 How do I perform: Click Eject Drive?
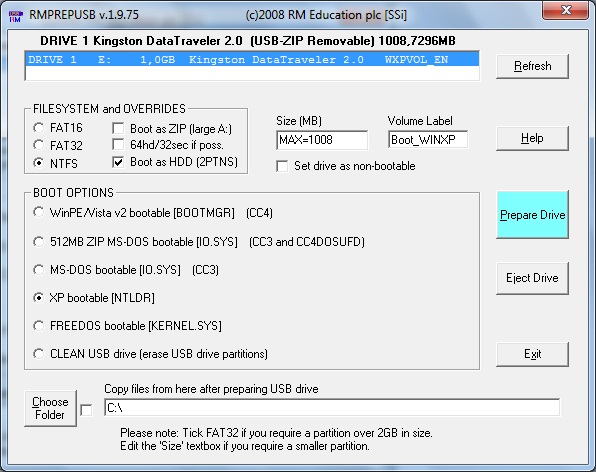(532, 278)
